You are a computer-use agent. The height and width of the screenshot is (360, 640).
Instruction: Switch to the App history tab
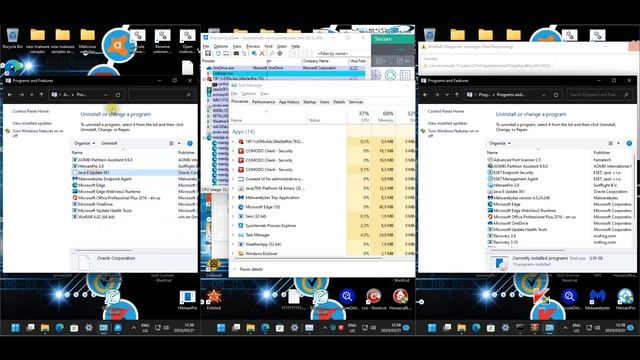[x=289, y=102]
